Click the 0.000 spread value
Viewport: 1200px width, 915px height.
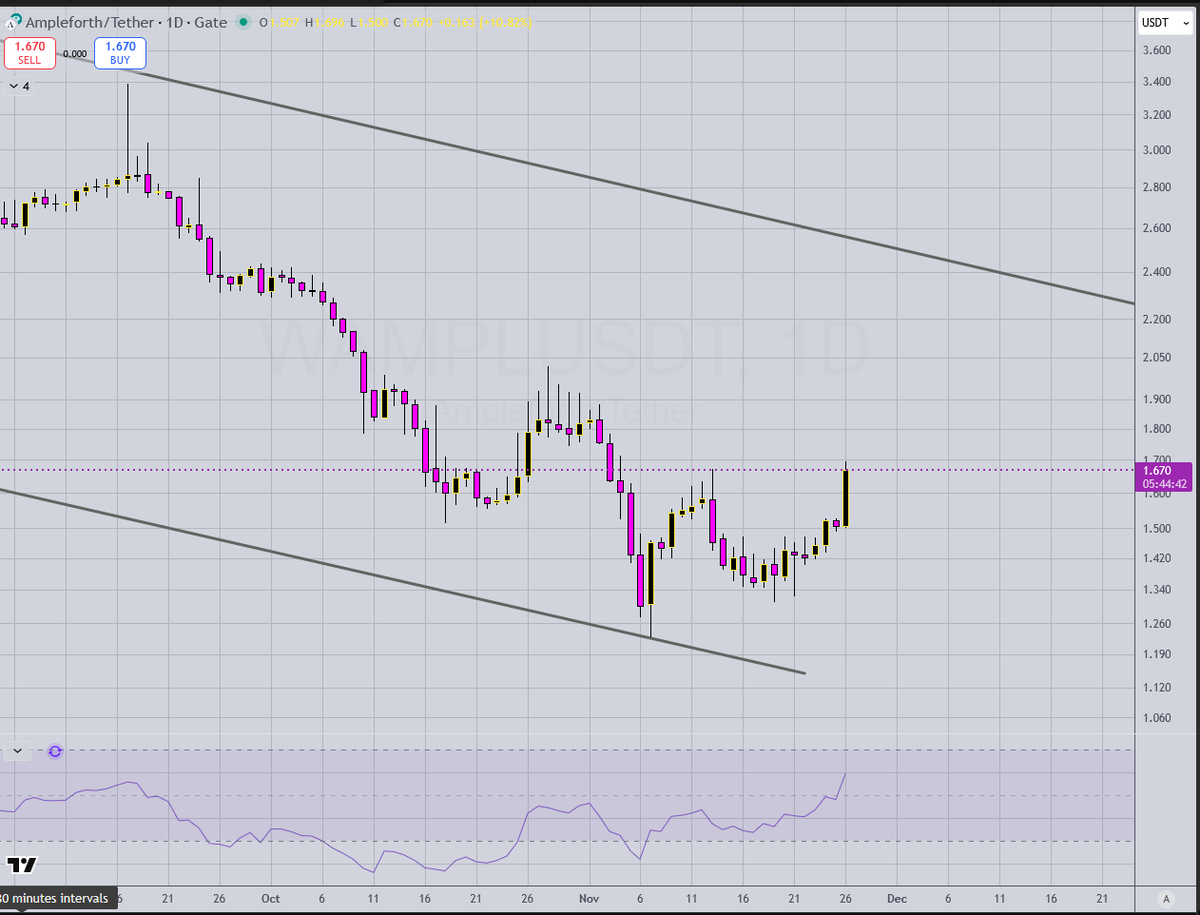click(75, 54)
